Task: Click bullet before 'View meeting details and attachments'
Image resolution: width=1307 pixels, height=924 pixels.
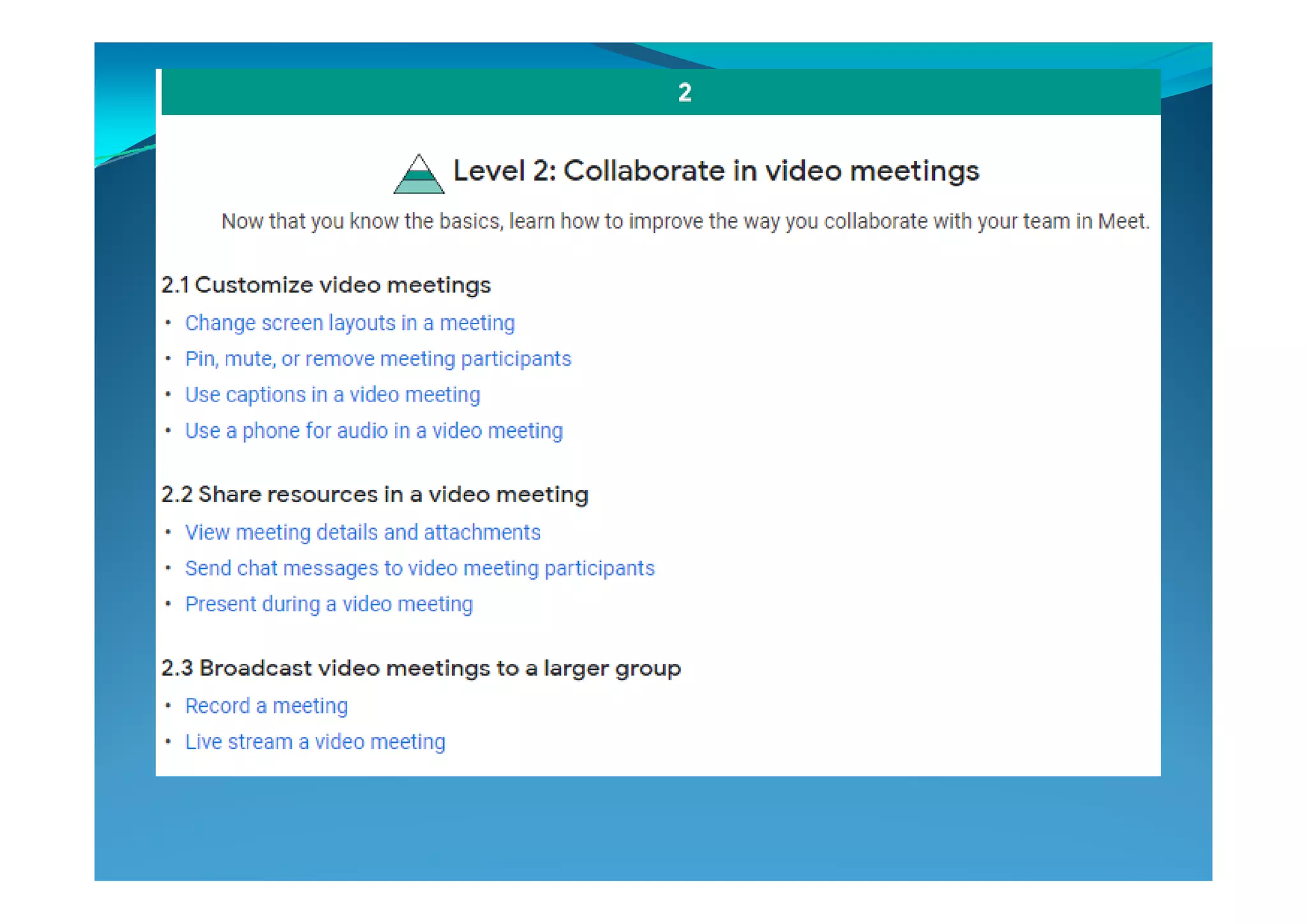Action: pos(168,532)
